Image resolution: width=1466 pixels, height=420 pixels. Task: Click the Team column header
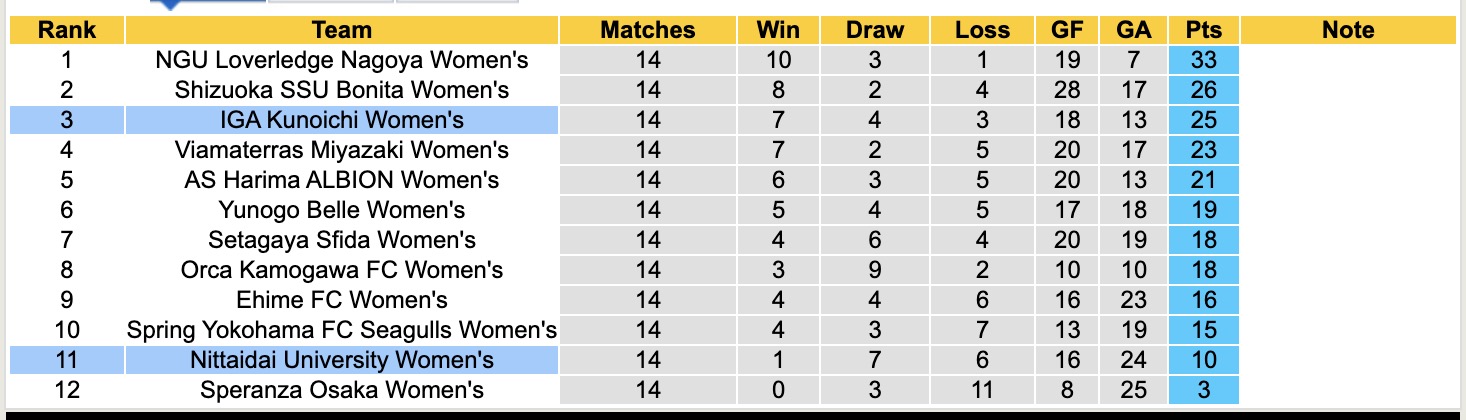341,30
